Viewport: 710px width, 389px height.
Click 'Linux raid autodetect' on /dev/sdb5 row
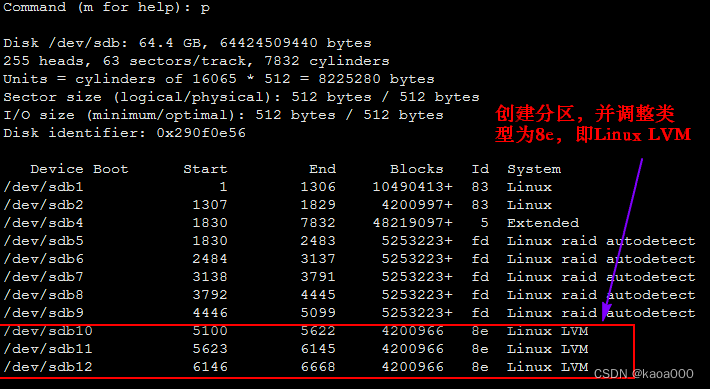tap(601, 241)
